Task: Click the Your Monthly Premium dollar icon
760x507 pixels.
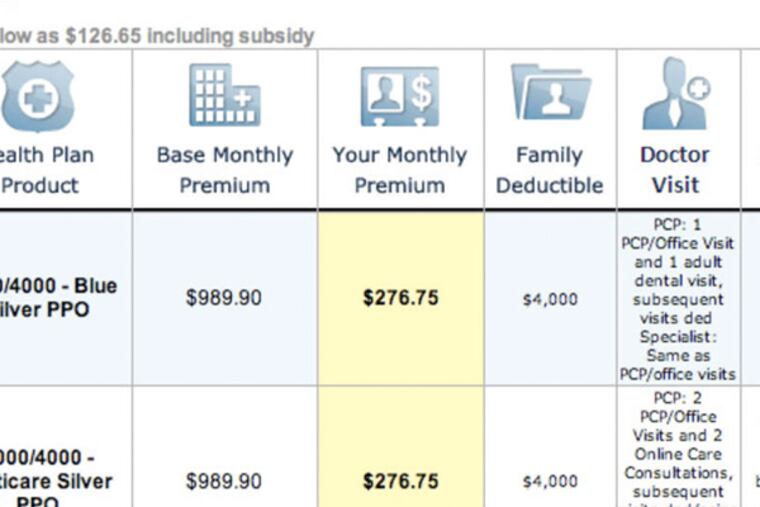Action: coord(399,97)
